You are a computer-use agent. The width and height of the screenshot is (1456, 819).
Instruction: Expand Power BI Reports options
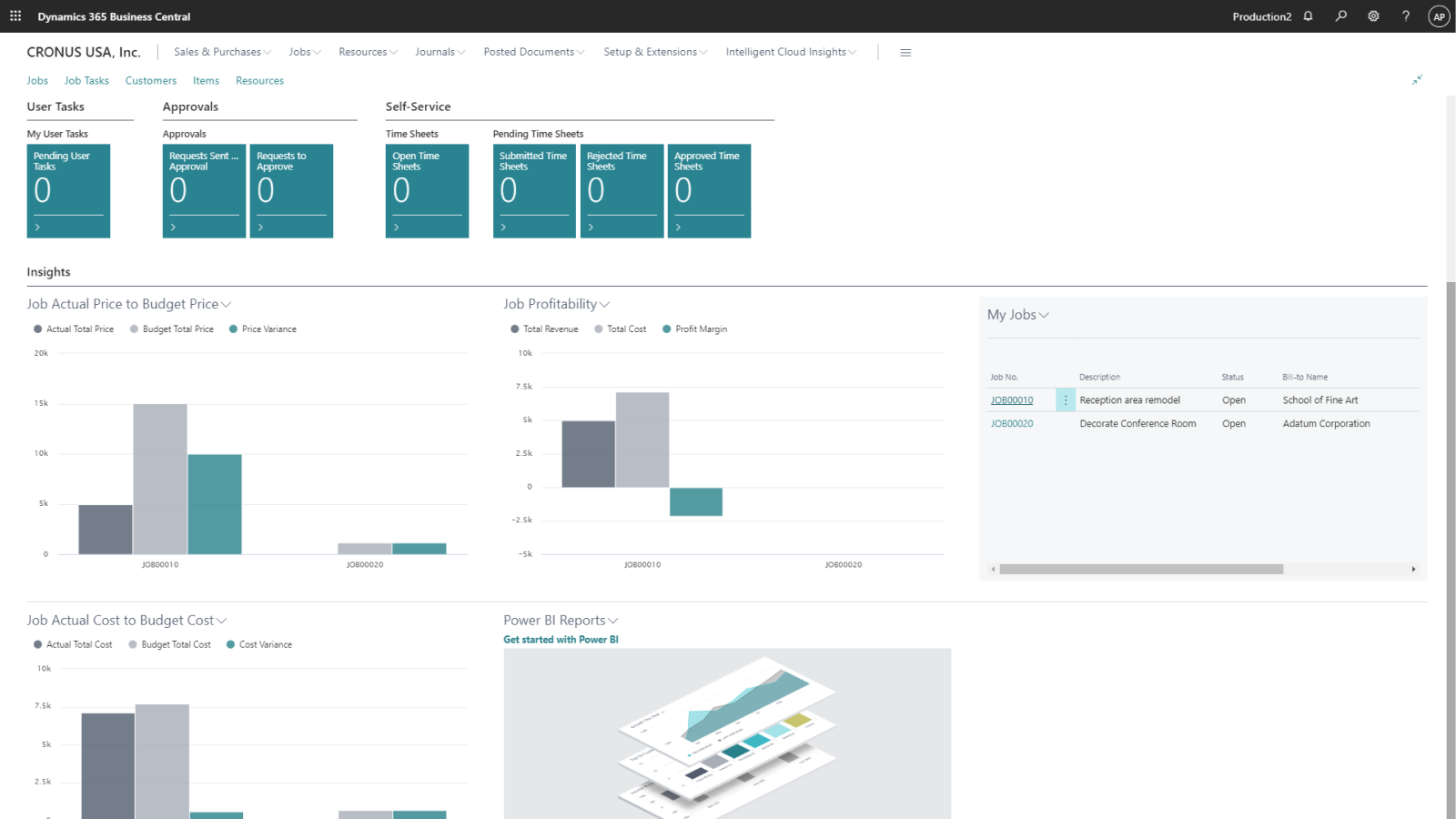pyautogui.click(x=613, y=620)
